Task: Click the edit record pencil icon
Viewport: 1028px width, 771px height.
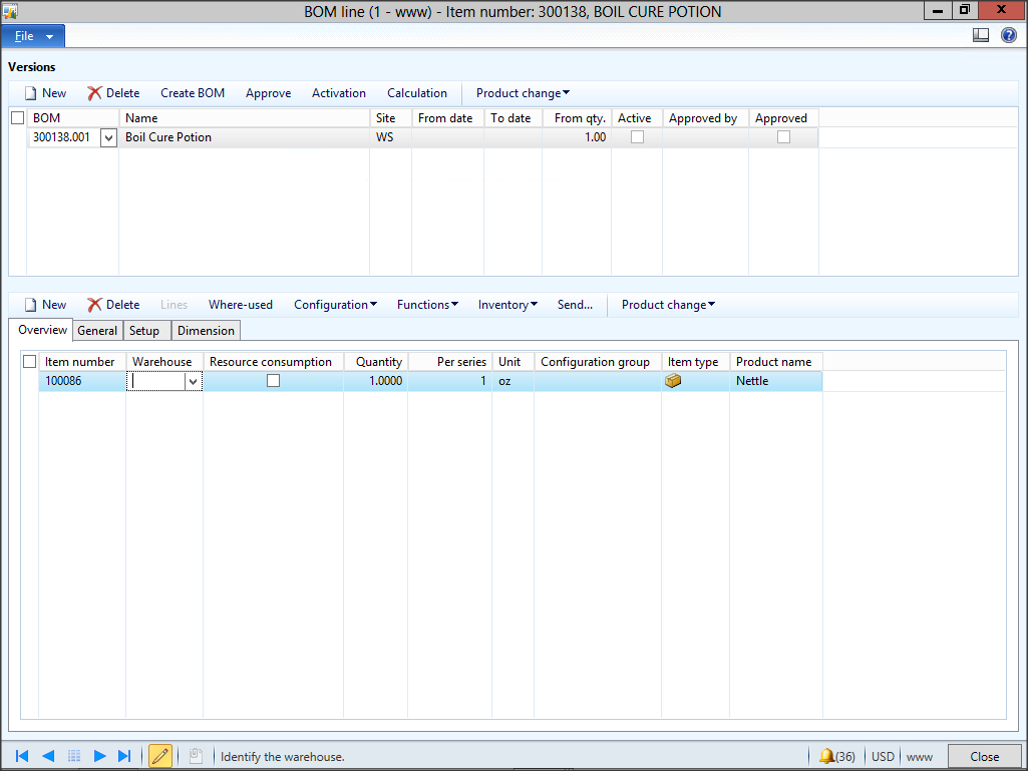Action: [x=160, y=755]
